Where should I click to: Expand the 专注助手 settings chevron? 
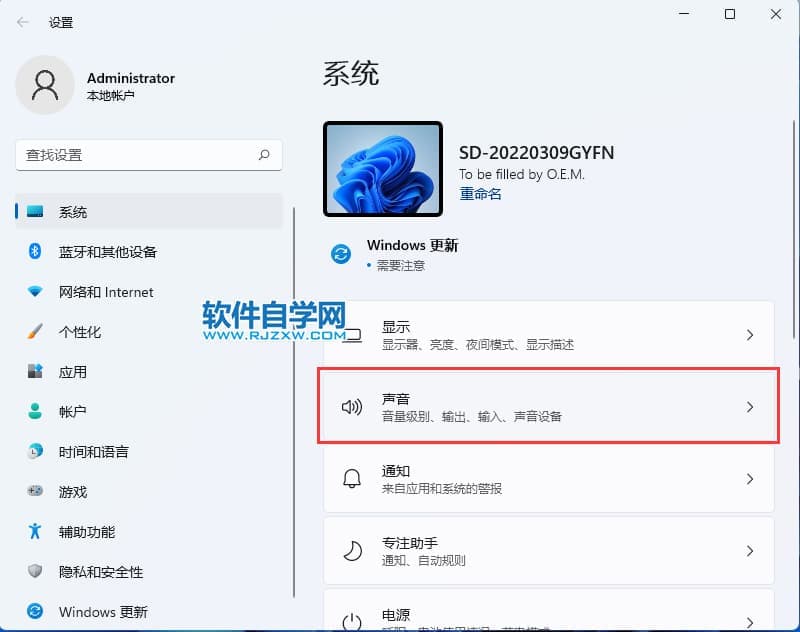(x=750, y=551)
